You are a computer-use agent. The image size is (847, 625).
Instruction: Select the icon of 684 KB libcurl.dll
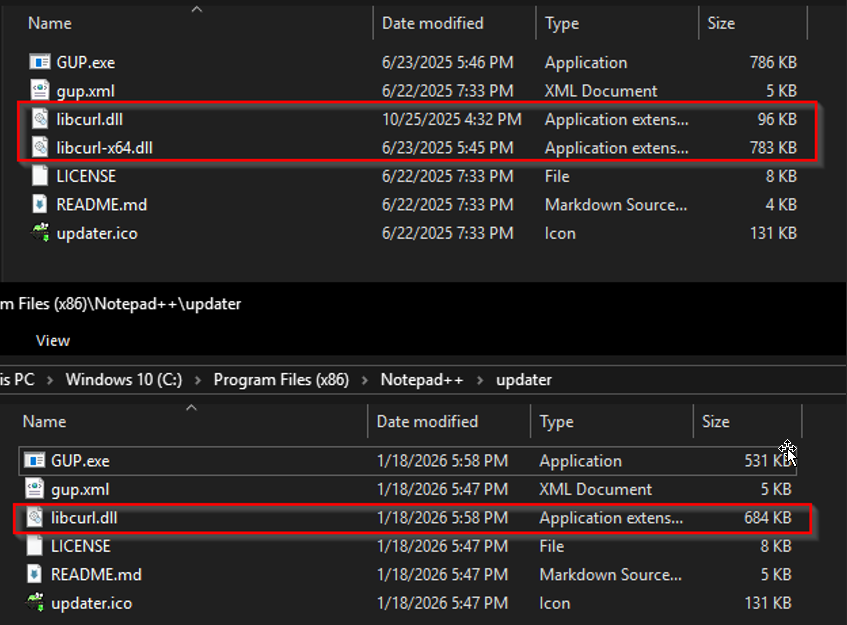(35, 518)
